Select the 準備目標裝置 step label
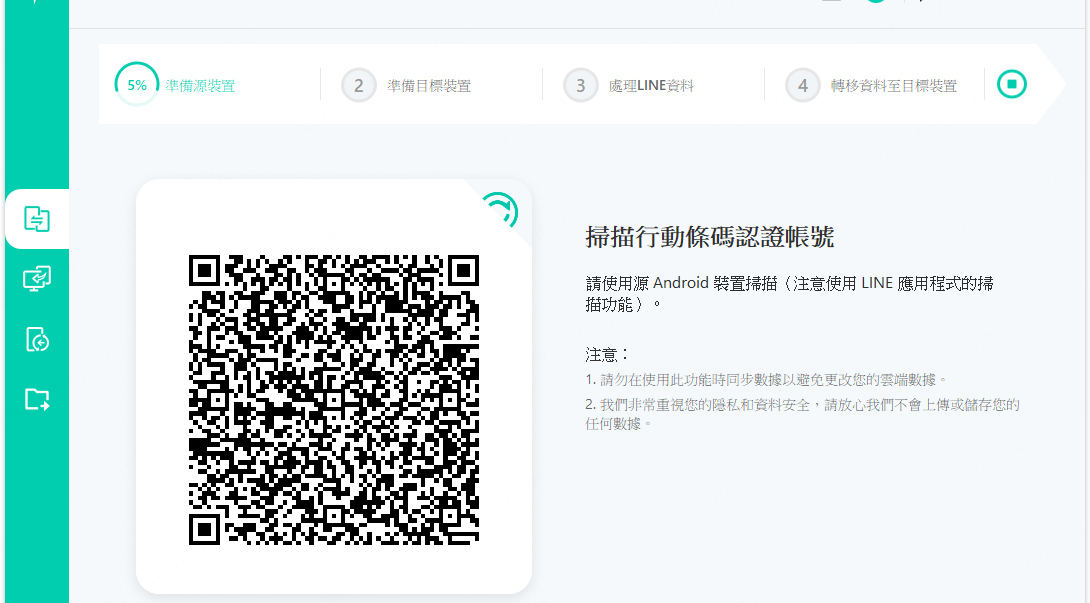Image resolution: width=1090 pixels, height=603 pixels. click(429, 86)
